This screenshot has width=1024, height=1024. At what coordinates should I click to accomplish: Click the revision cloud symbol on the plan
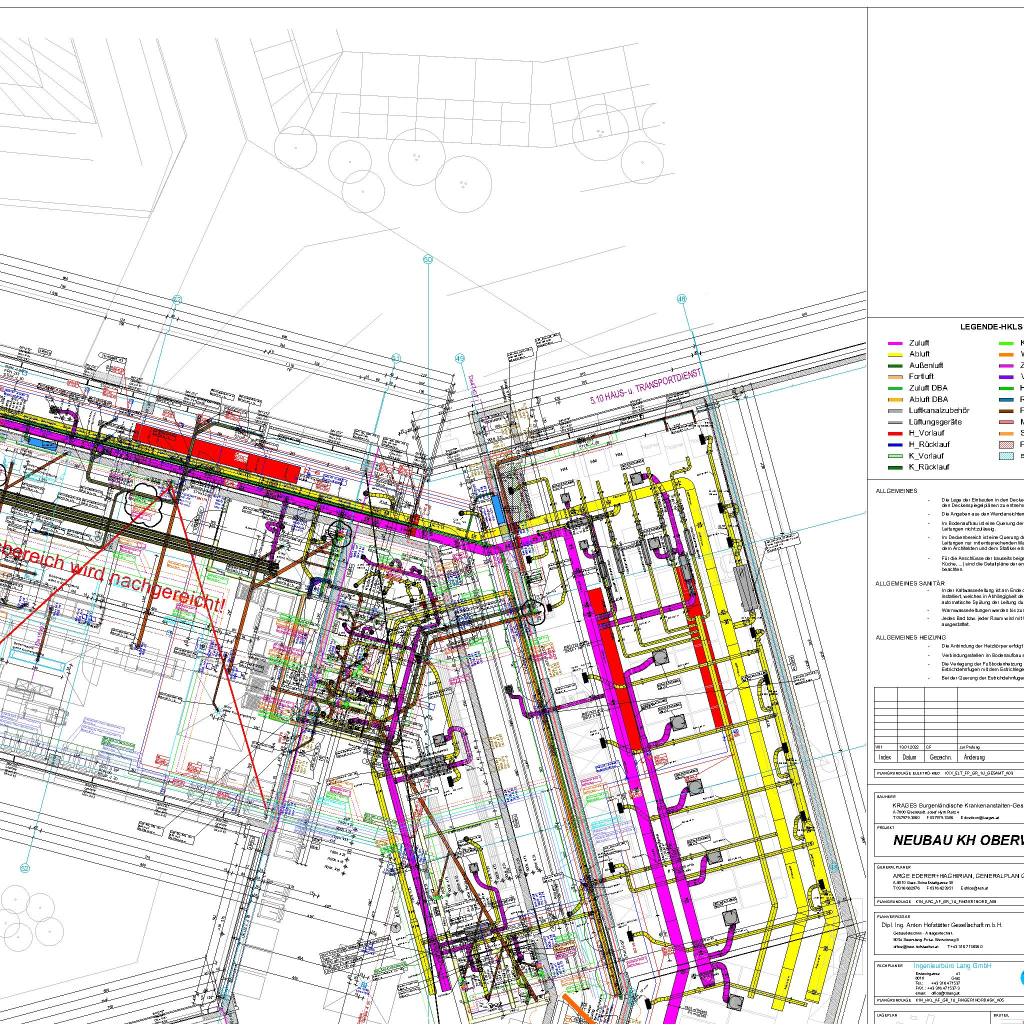(x=146, y=502)
